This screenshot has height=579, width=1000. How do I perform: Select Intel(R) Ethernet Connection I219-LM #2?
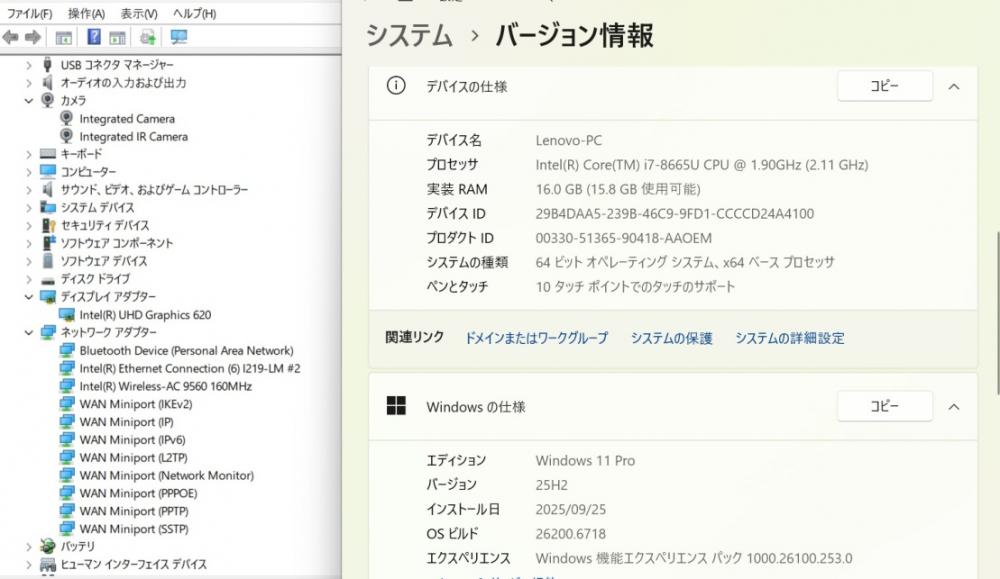[x=190, y=368]
